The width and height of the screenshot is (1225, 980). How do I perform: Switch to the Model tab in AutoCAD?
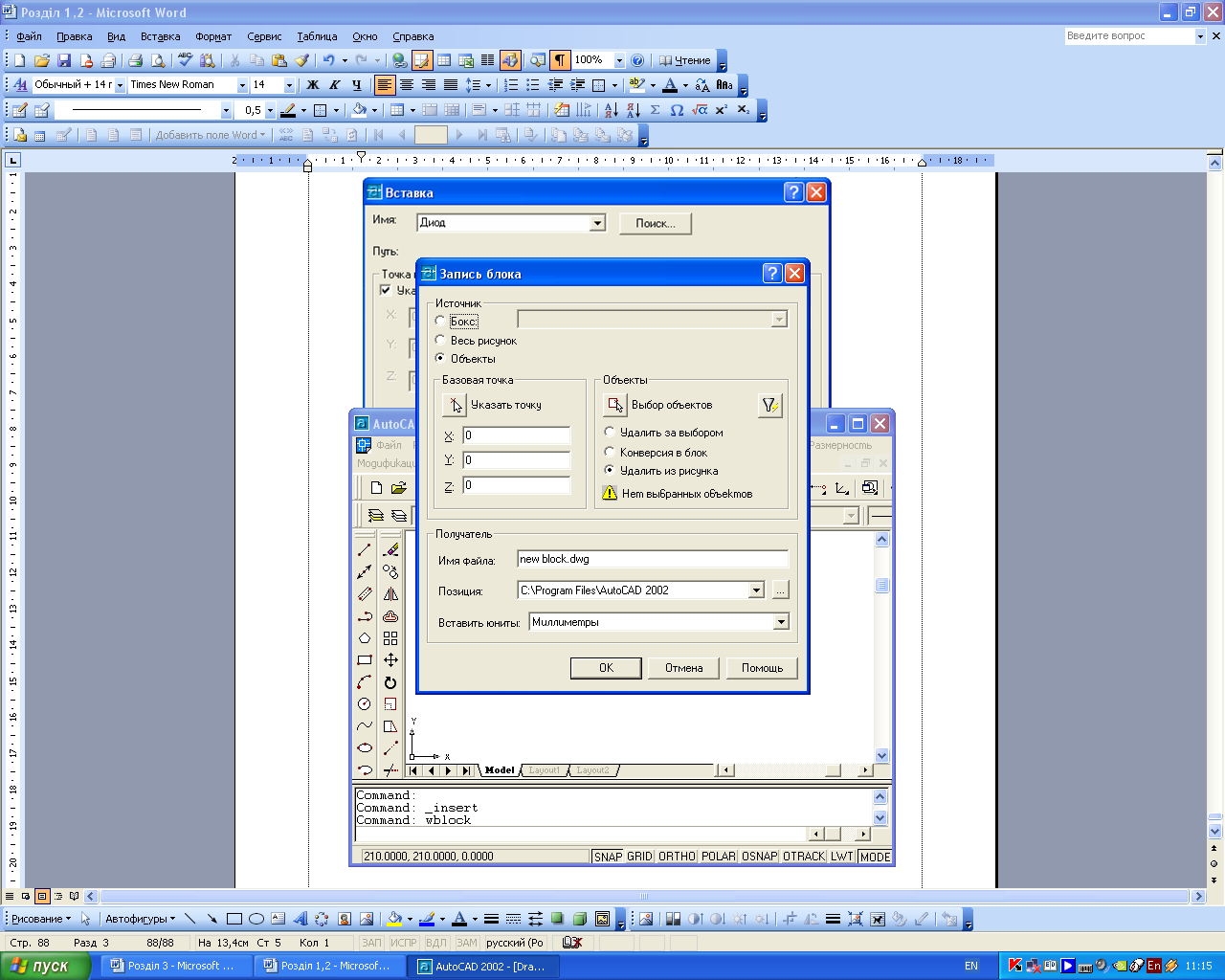coord(500,770)
